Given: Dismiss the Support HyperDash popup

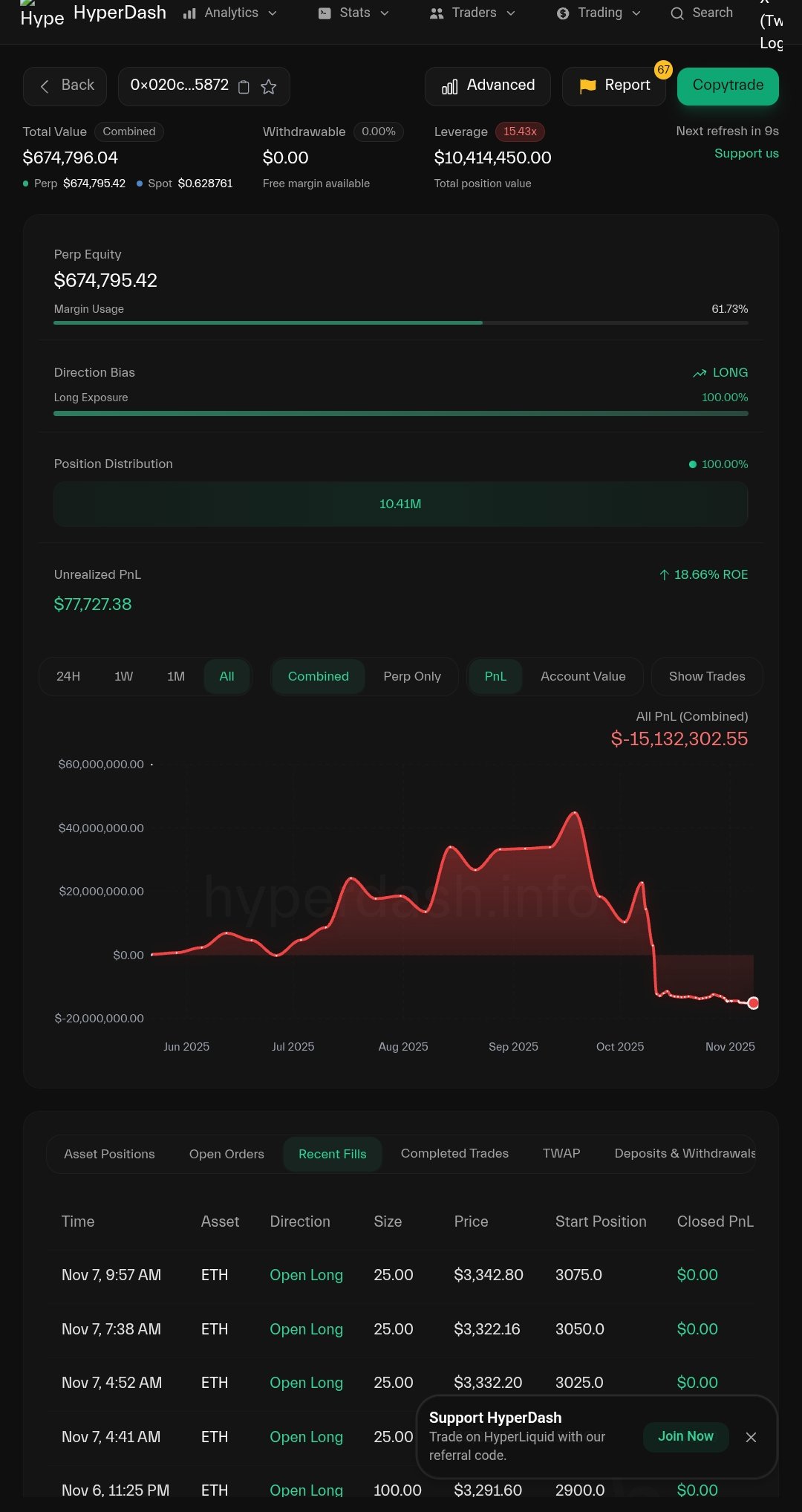Looking at the screenshot, I should click(x=751, y=1437).
